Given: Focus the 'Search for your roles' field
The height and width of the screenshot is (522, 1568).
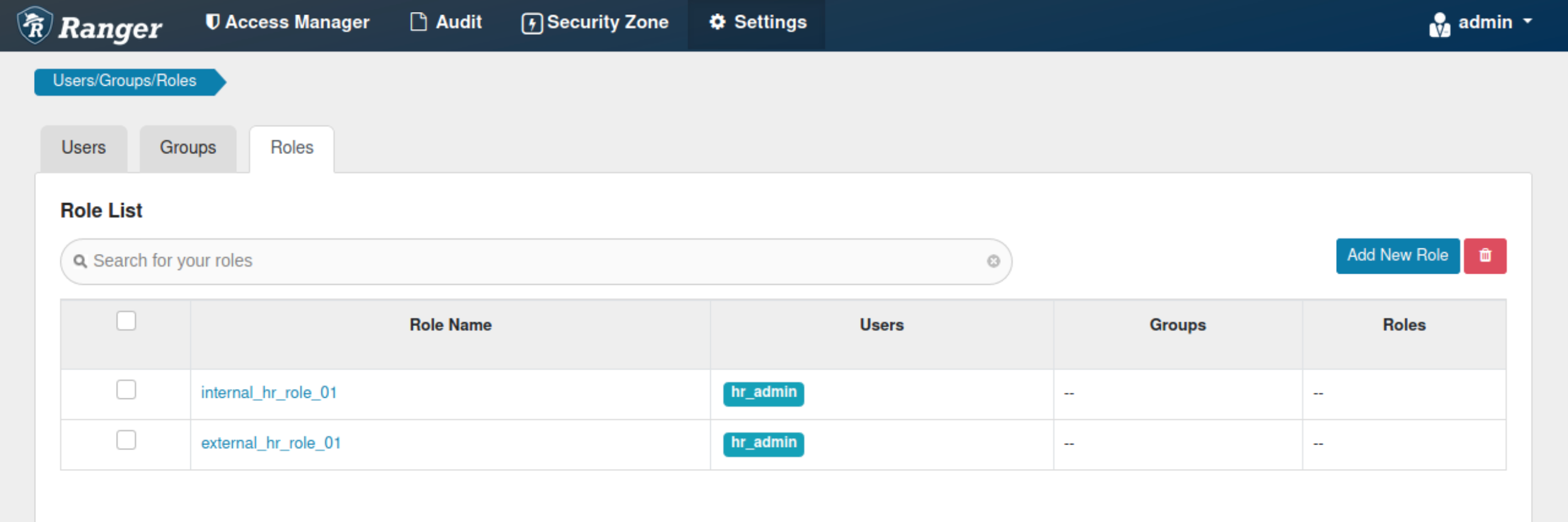Looking at the screenshot, I should 536,261.
